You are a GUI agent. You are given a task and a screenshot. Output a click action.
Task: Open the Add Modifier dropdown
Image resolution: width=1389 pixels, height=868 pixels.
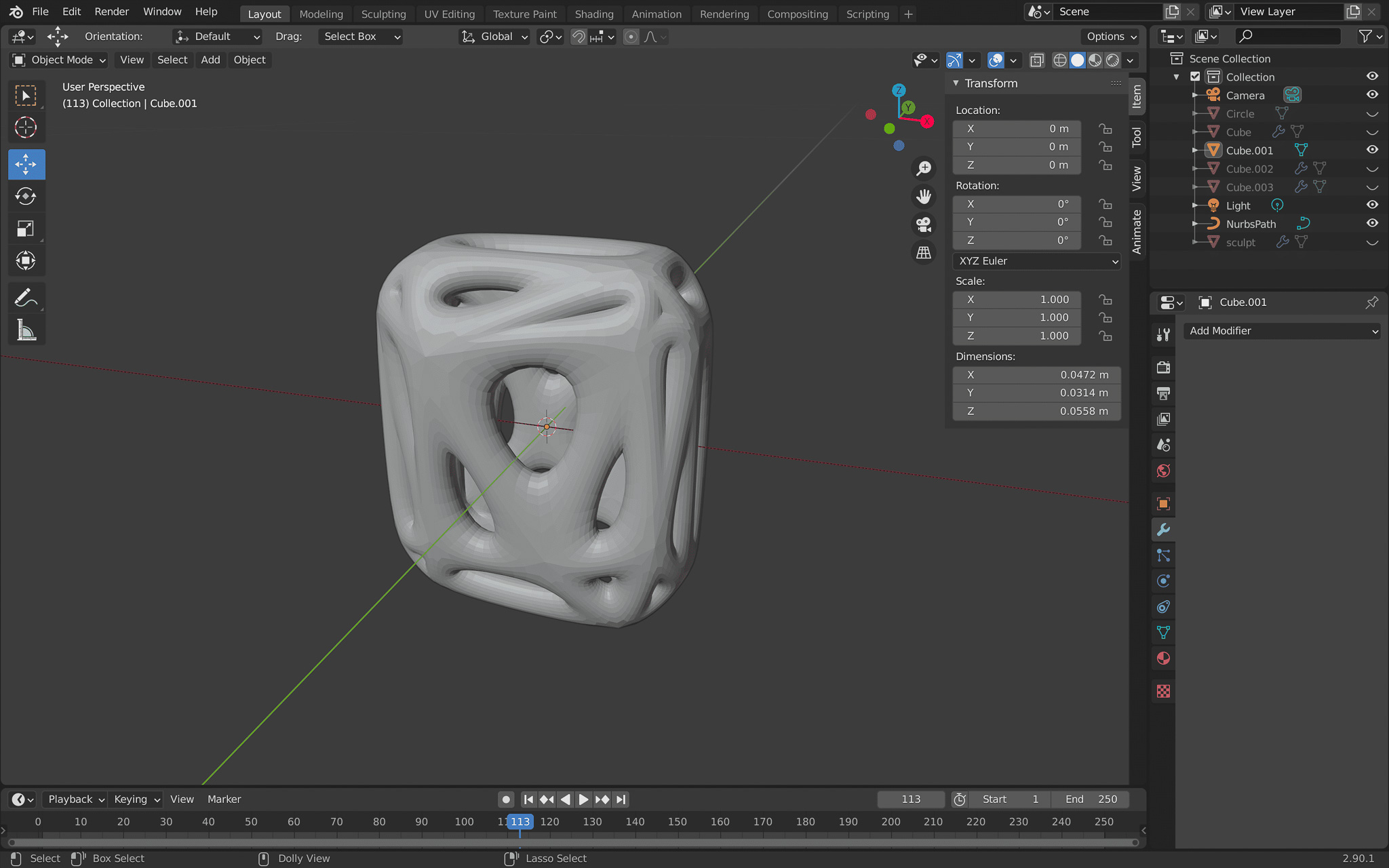pyautogui.click(x=1282, y=331)
